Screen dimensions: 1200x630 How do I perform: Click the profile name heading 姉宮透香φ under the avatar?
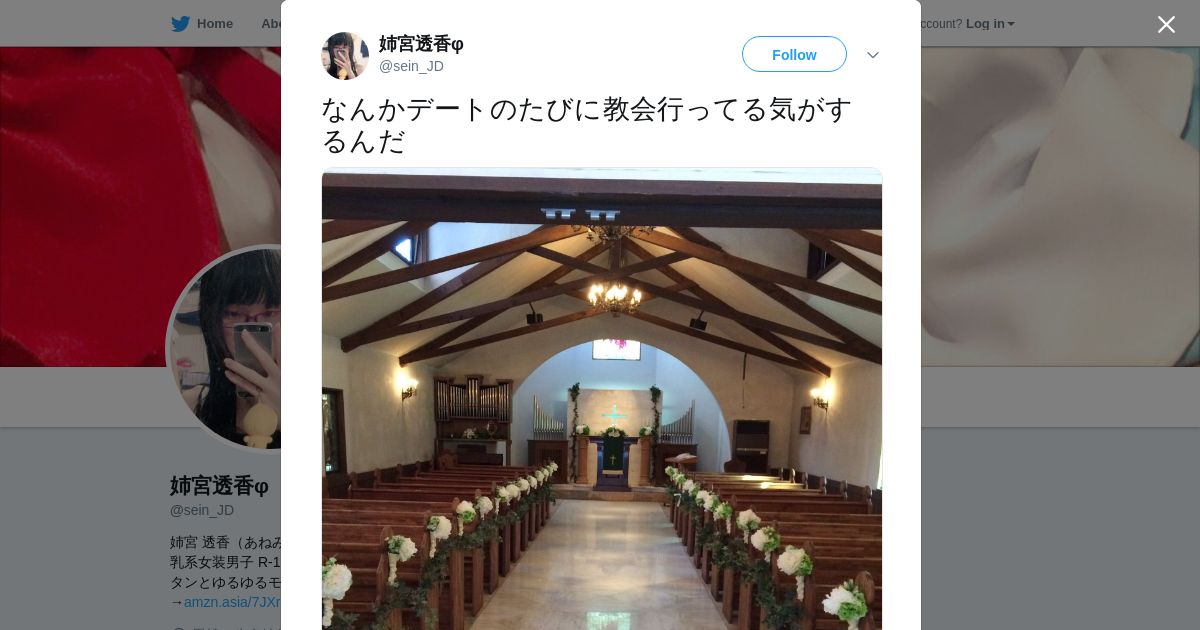[219, 486]
